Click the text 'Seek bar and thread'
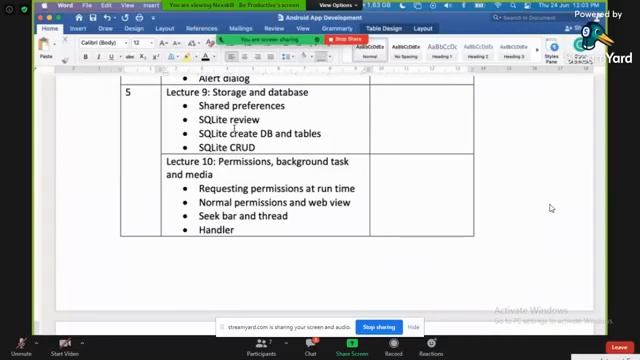640x360 pixels. (x=243, y=216)
